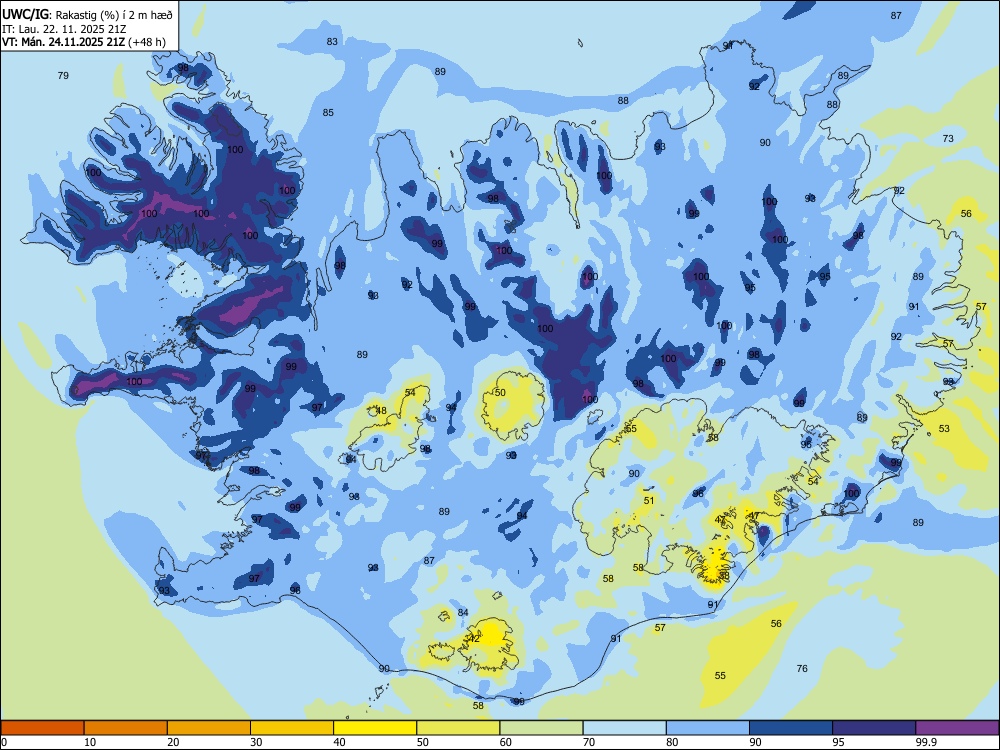Click the 40–50 bright yellow legend swatch
This screenshot has height=750, width=1000.
[375, 728]
